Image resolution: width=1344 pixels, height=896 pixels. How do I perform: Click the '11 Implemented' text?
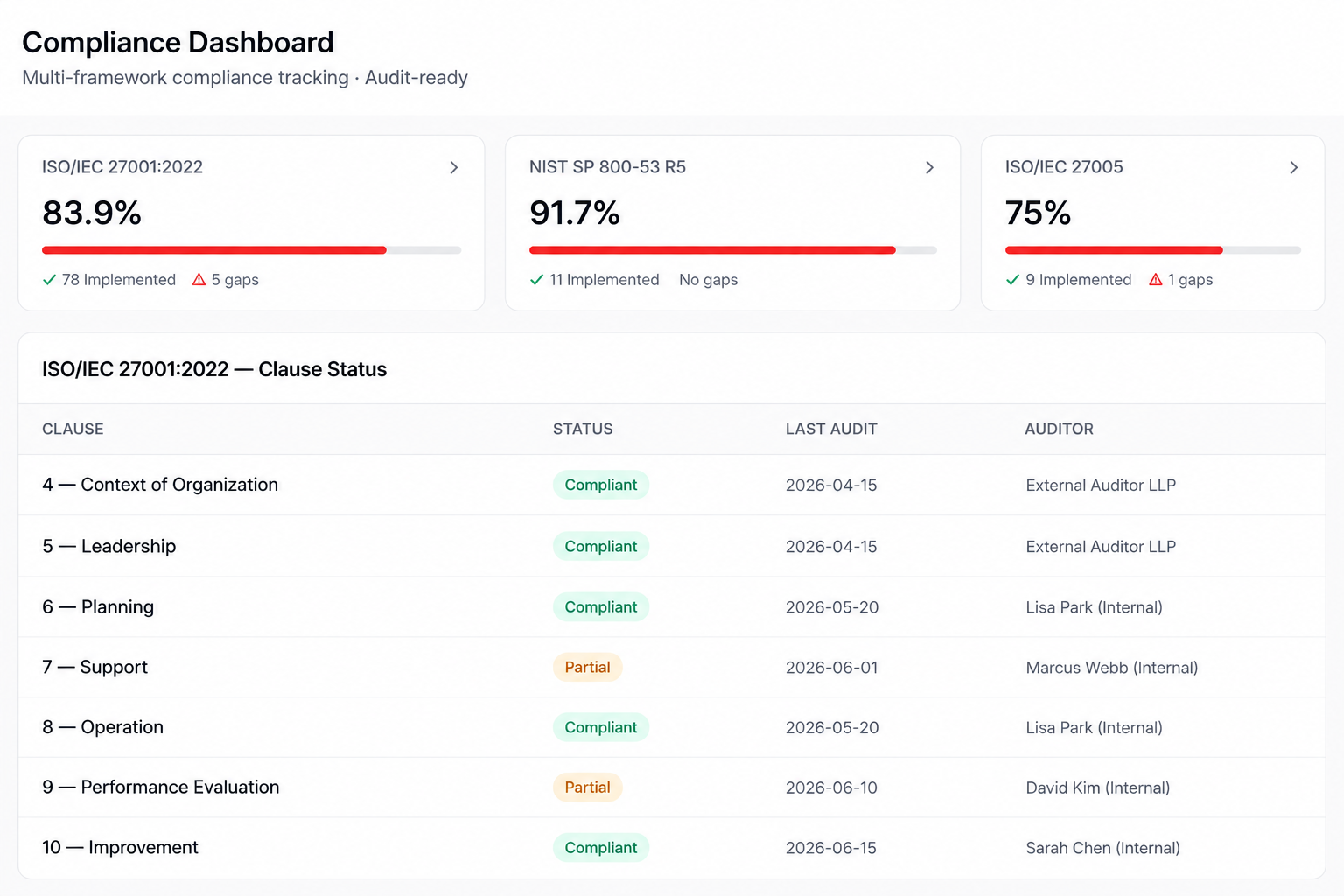click(605, 280)
